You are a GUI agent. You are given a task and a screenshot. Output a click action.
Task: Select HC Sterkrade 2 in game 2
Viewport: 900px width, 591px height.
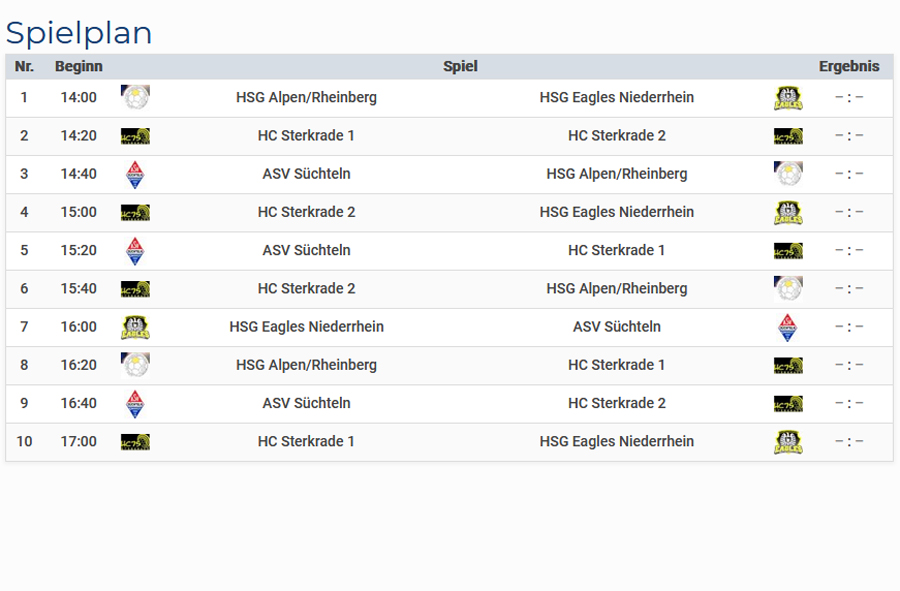click(x=616, y=136)
